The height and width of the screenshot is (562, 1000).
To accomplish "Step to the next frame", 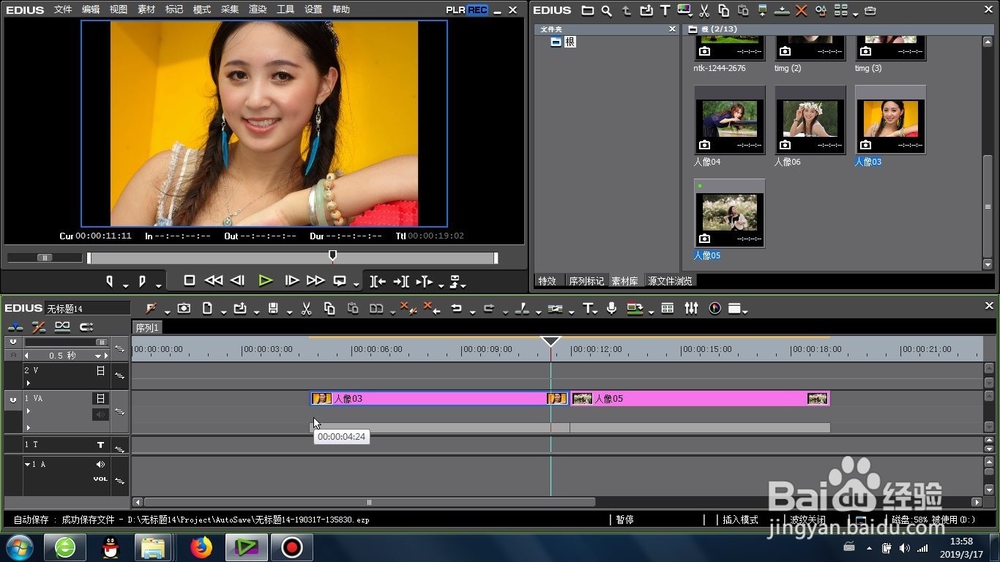I will 291,281.
